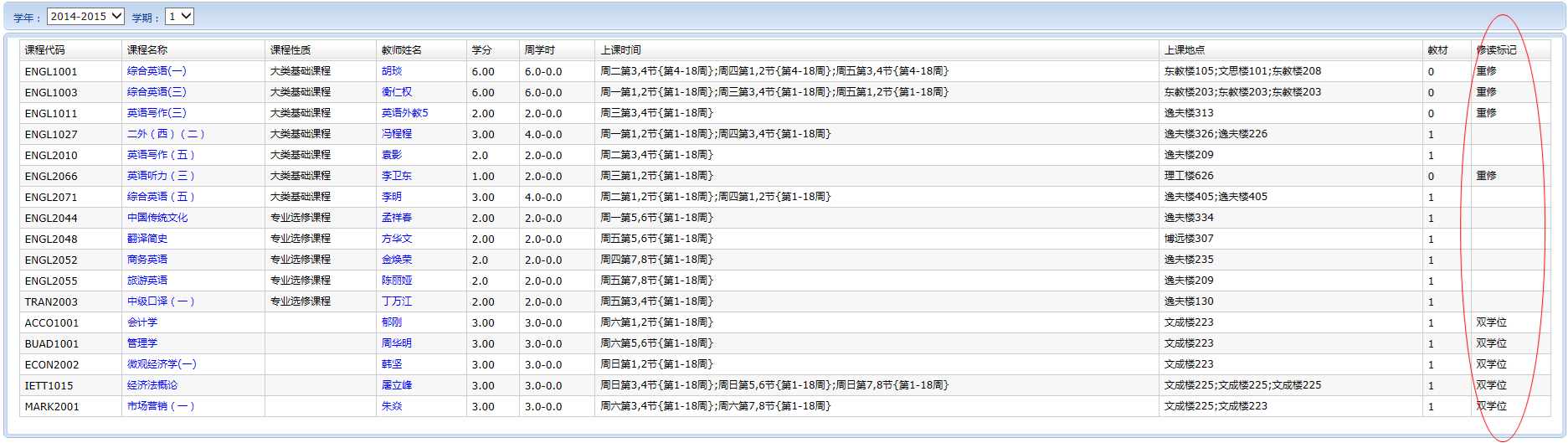Select the ENGL2066 course code cell

click(x=51, y=176)
